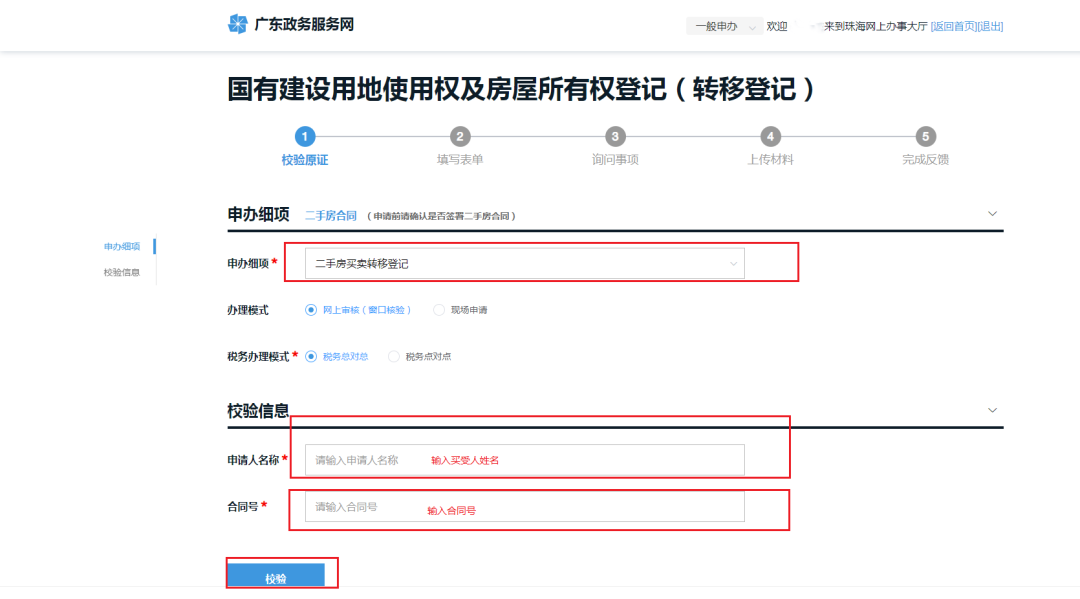Choose 税务总对总 tax handling mode
Viewport: 1080px width, 599px height.
[x=311, y=356]
